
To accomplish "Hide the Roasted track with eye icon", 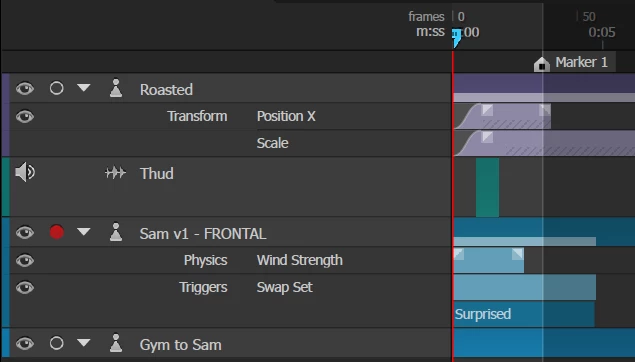I will coord(25,88).
